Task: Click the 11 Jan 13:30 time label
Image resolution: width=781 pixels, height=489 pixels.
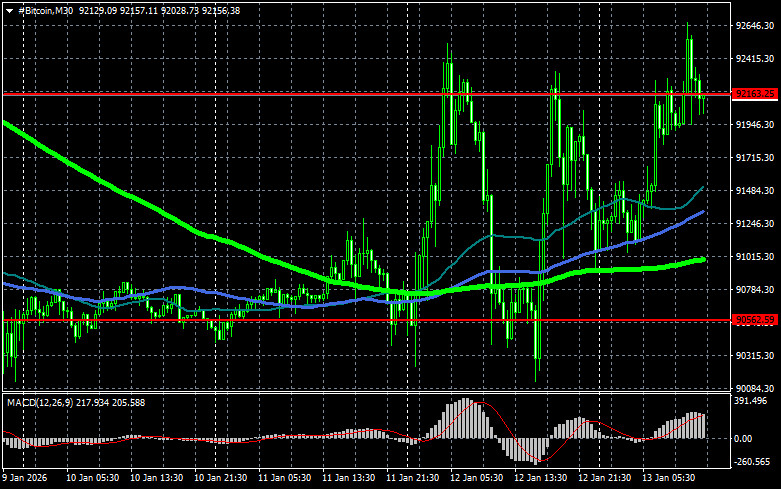Action: click(347, 478)
